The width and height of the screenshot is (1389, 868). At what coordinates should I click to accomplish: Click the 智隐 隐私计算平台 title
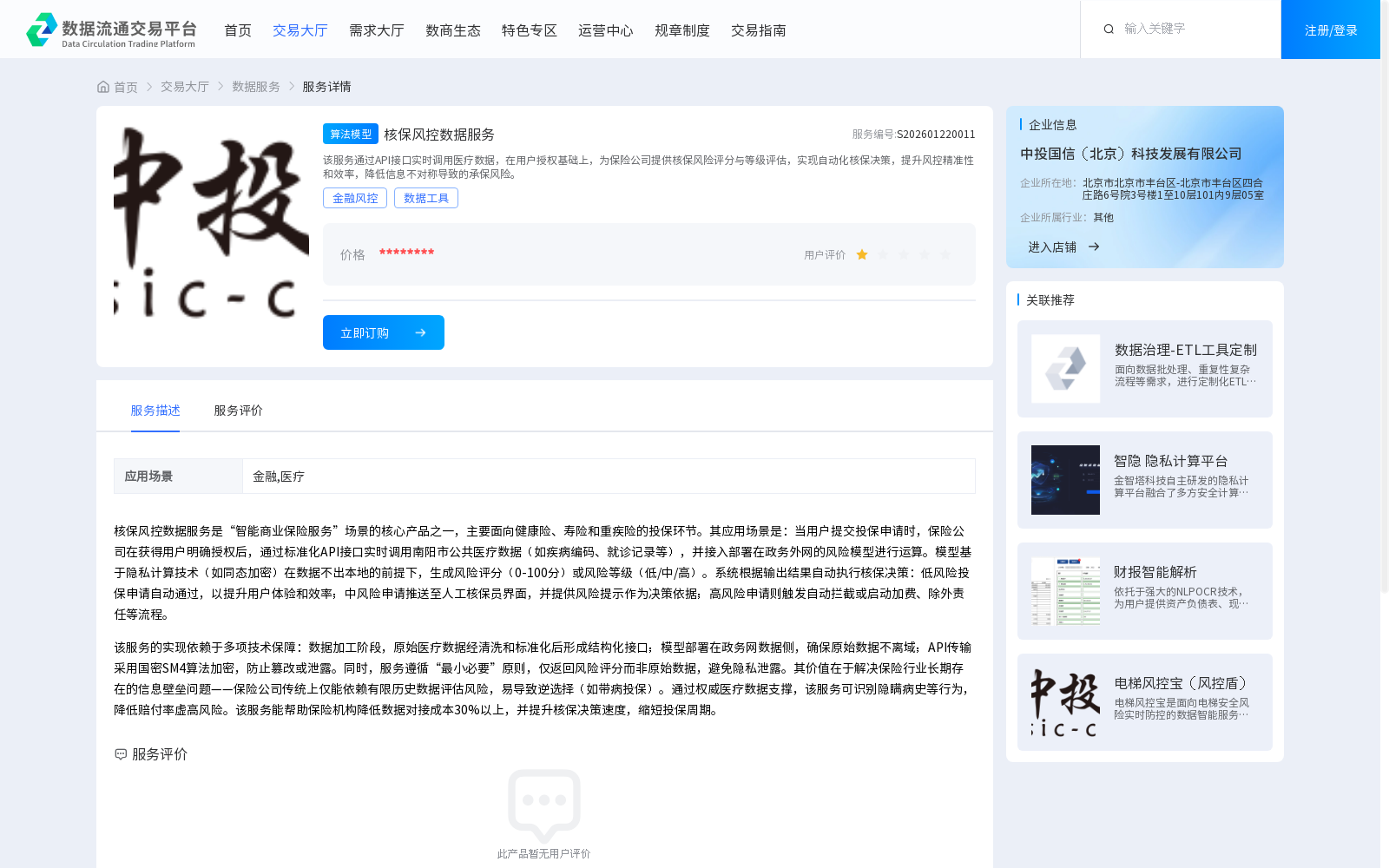pyautogui.click(x=1170, y=461)
